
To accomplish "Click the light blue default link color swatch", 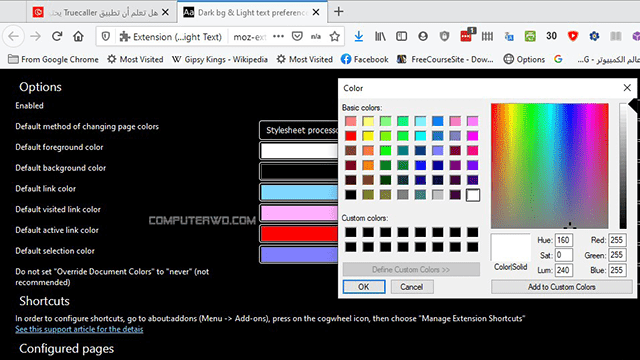I will 299,192.
